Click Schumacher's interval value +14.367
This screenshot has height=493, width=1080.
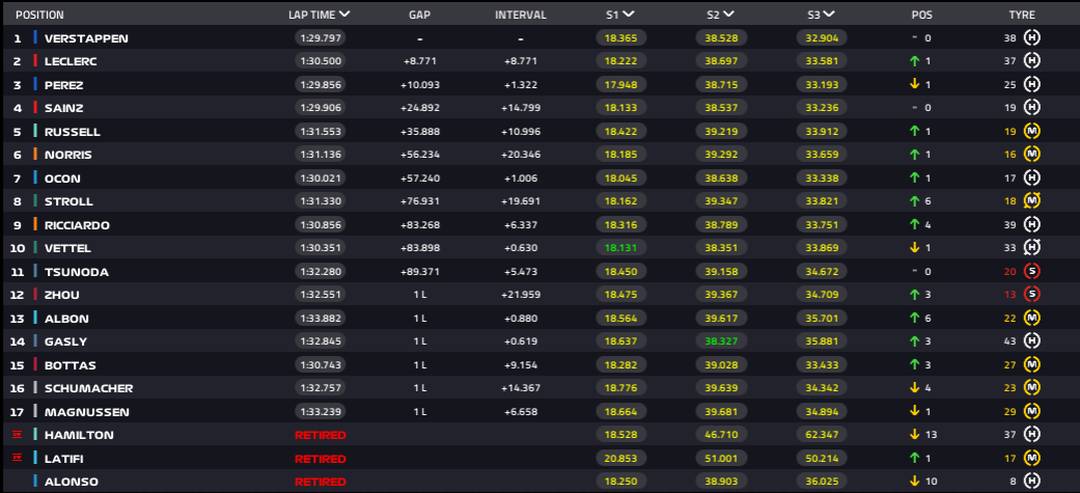pos(521,388)
